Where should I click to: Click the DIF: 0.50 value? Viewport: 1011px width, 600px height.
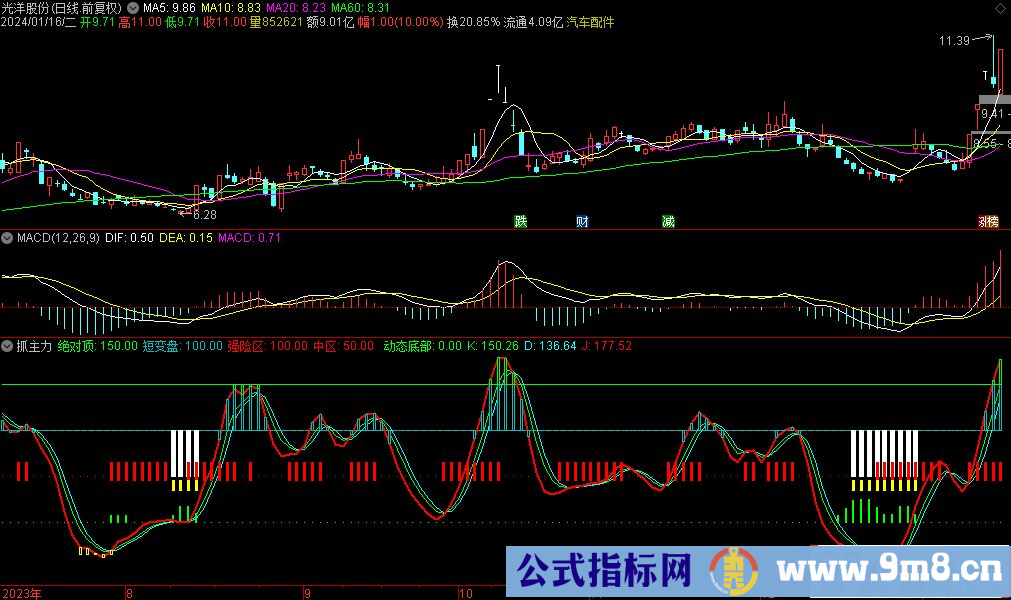coord(130,238)
